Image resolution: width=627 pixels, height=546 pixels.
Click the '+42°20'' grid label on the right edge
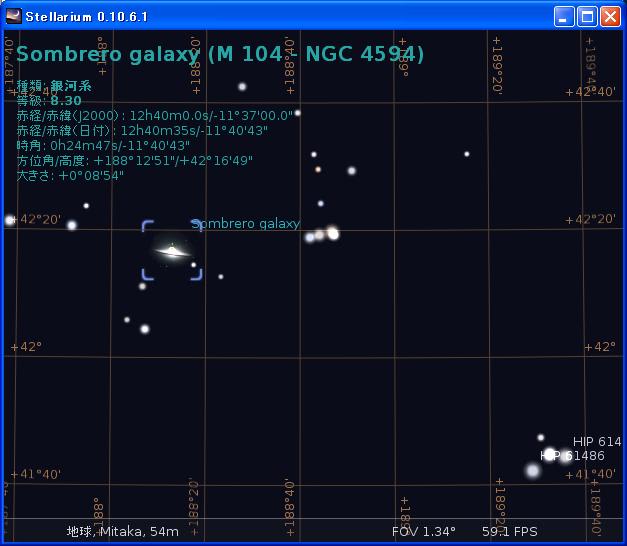point(590,219)
